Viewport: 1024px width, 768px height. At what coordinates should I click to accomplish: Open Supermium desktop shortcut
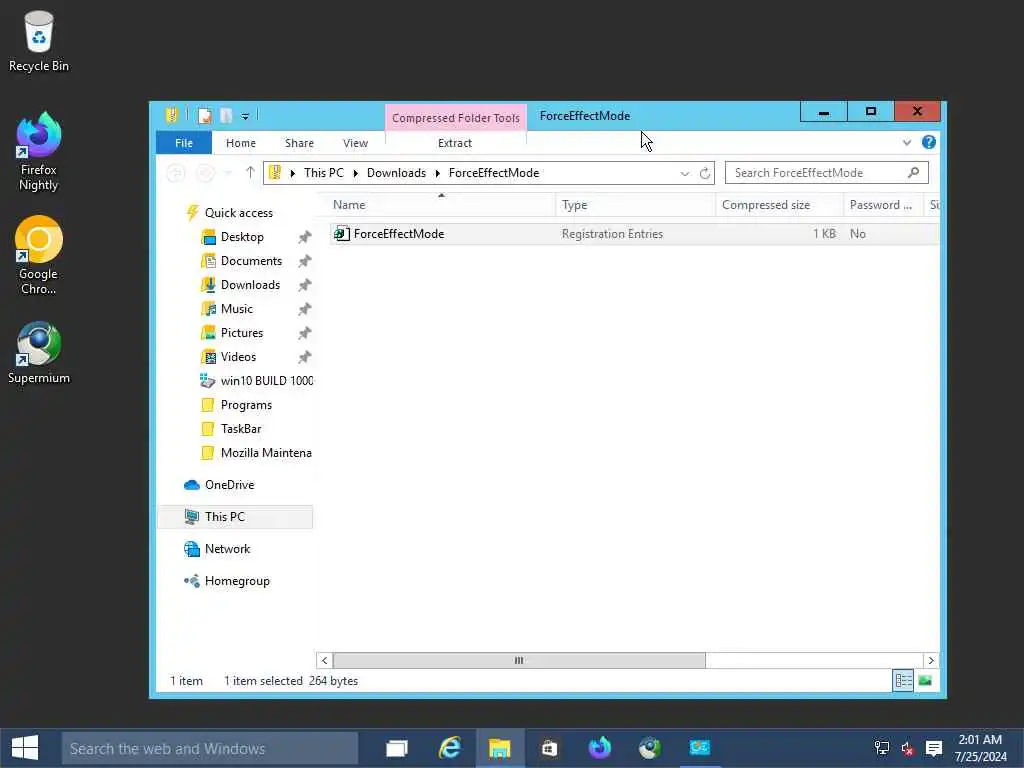(x=39, y=353)
